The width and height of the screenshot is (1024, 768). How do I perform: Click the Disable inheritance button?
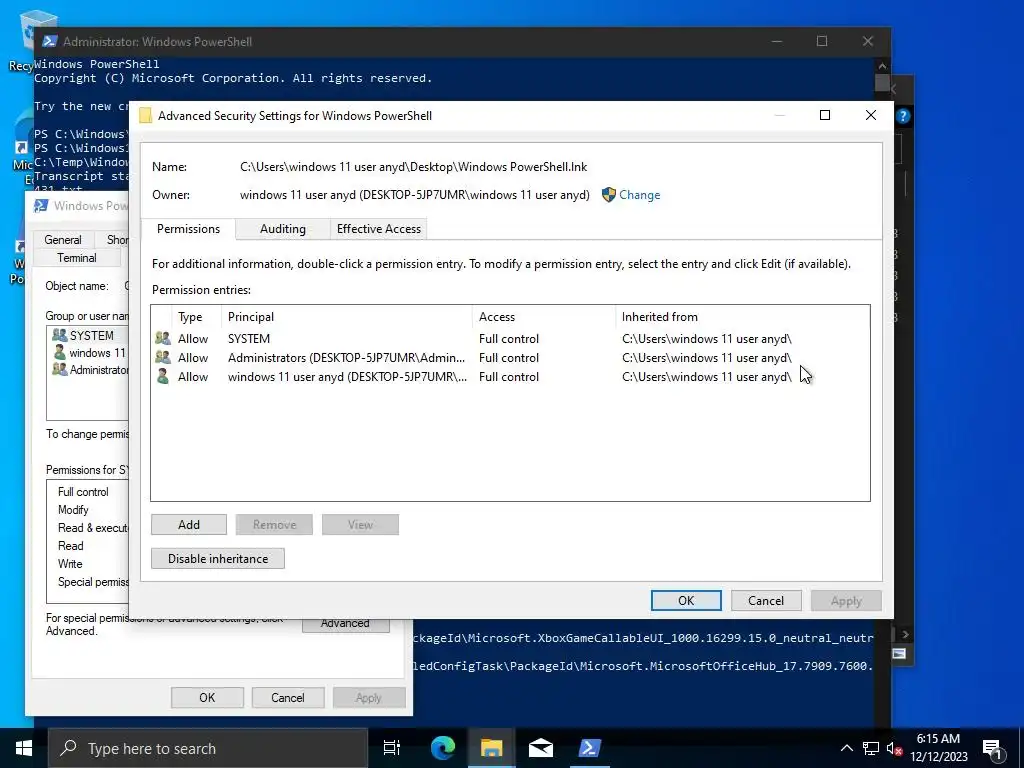[218, 558]
